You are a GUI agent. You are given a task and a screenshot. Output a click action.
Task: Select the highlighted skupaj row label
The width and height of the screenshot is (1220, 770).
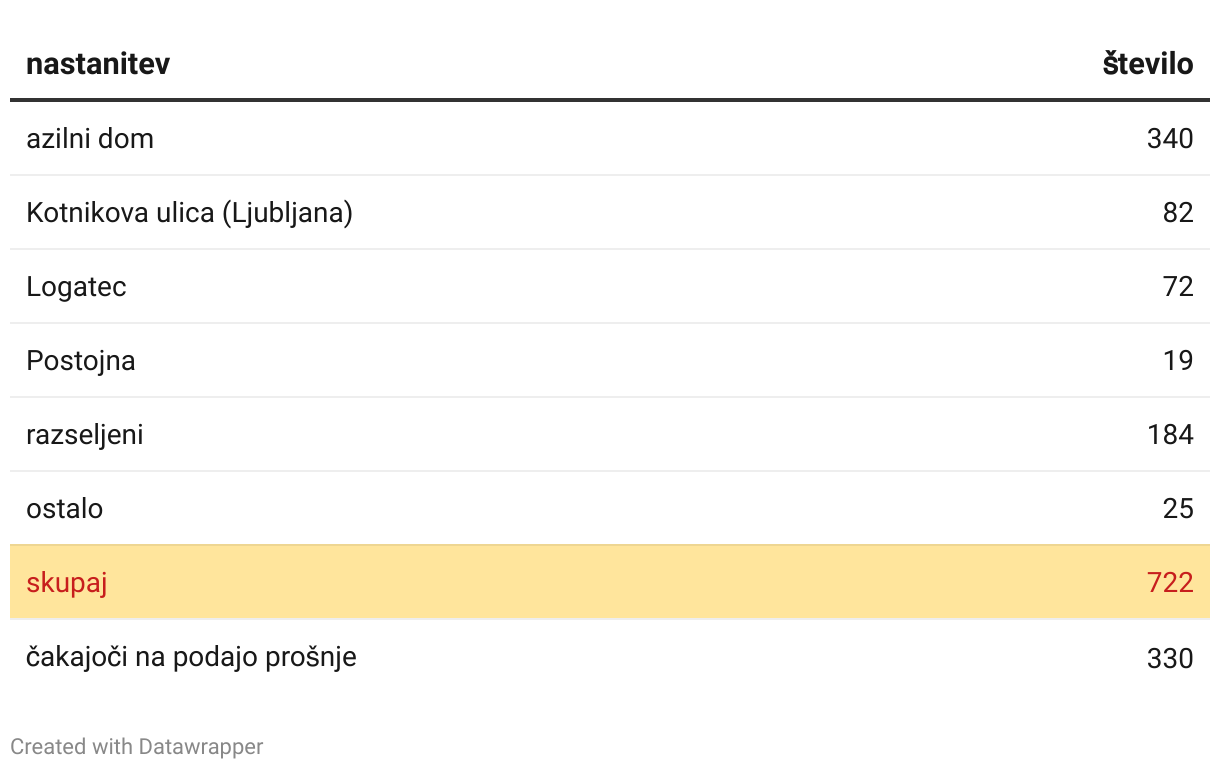67,582
